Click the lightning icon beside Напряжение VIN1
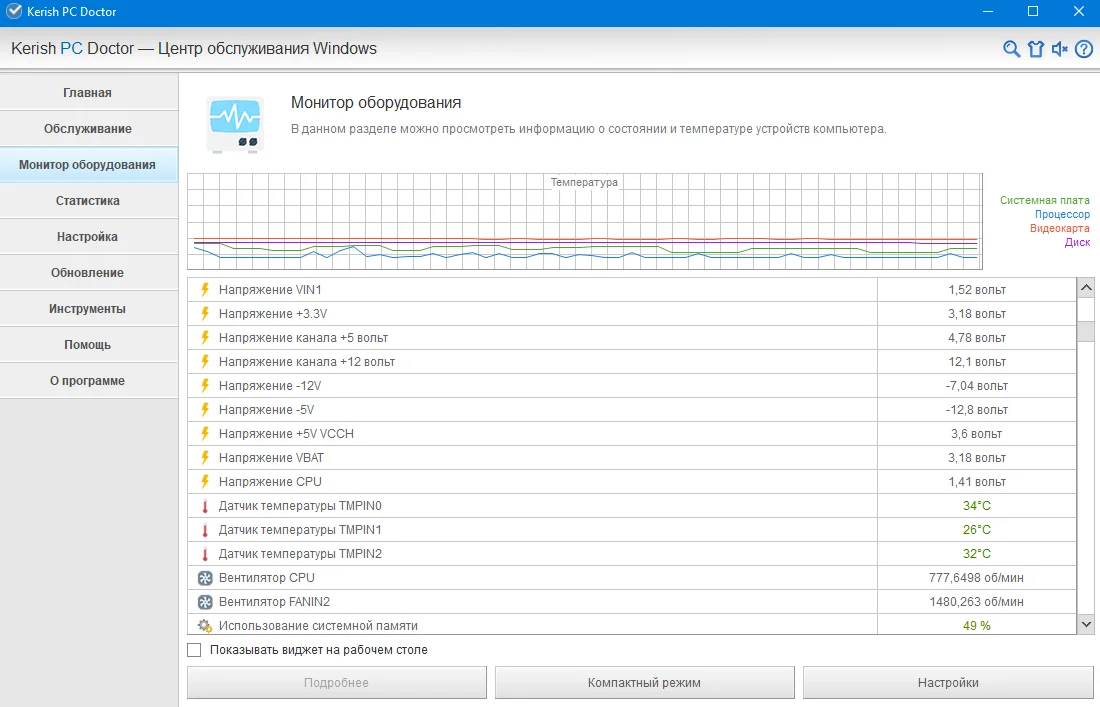This screenshot has height=707, width=1100. click(205, 290)
